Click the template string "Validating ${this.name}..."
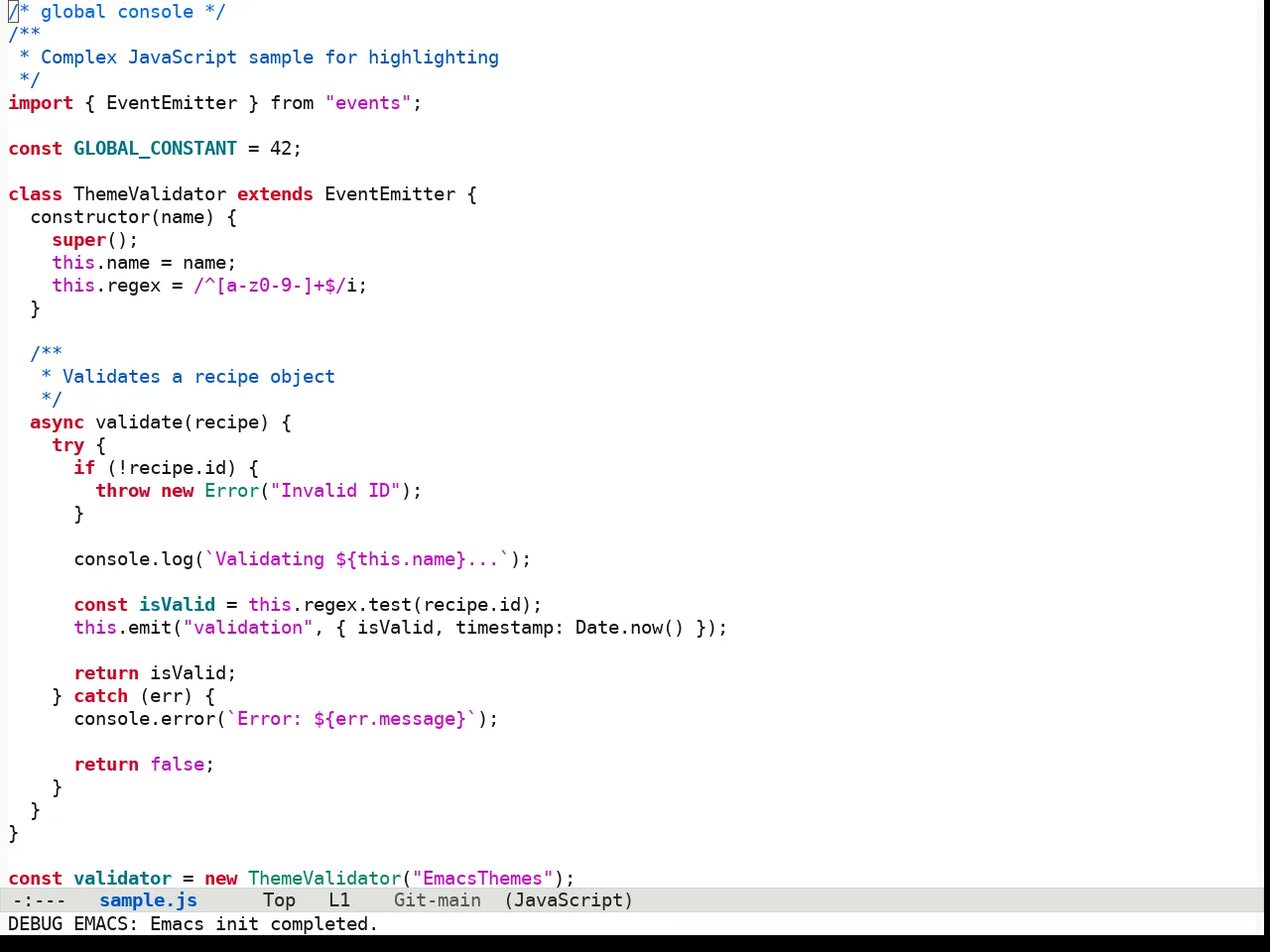Screen dimensions: 1270x952 pos(357,559)
